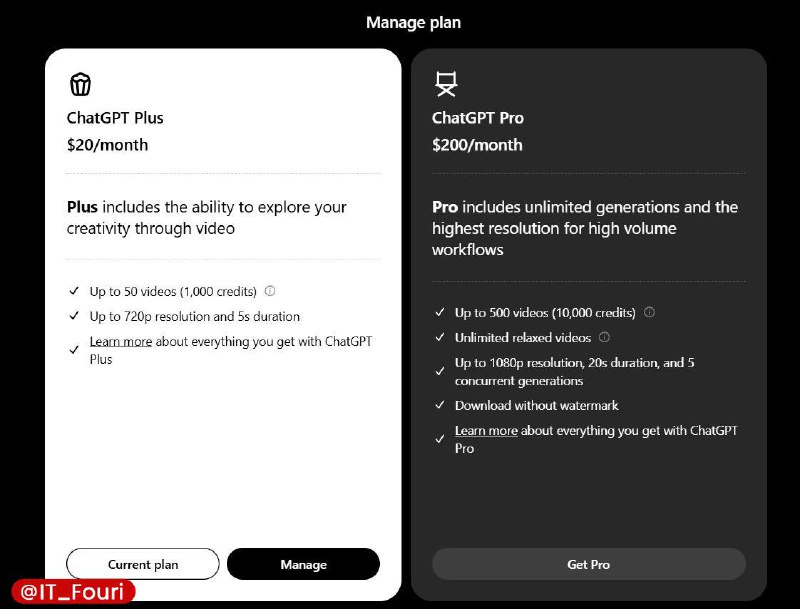The image size is (800, 609).
Task: Click checkmark beside Download without watermark
Action: coord(440,405)
